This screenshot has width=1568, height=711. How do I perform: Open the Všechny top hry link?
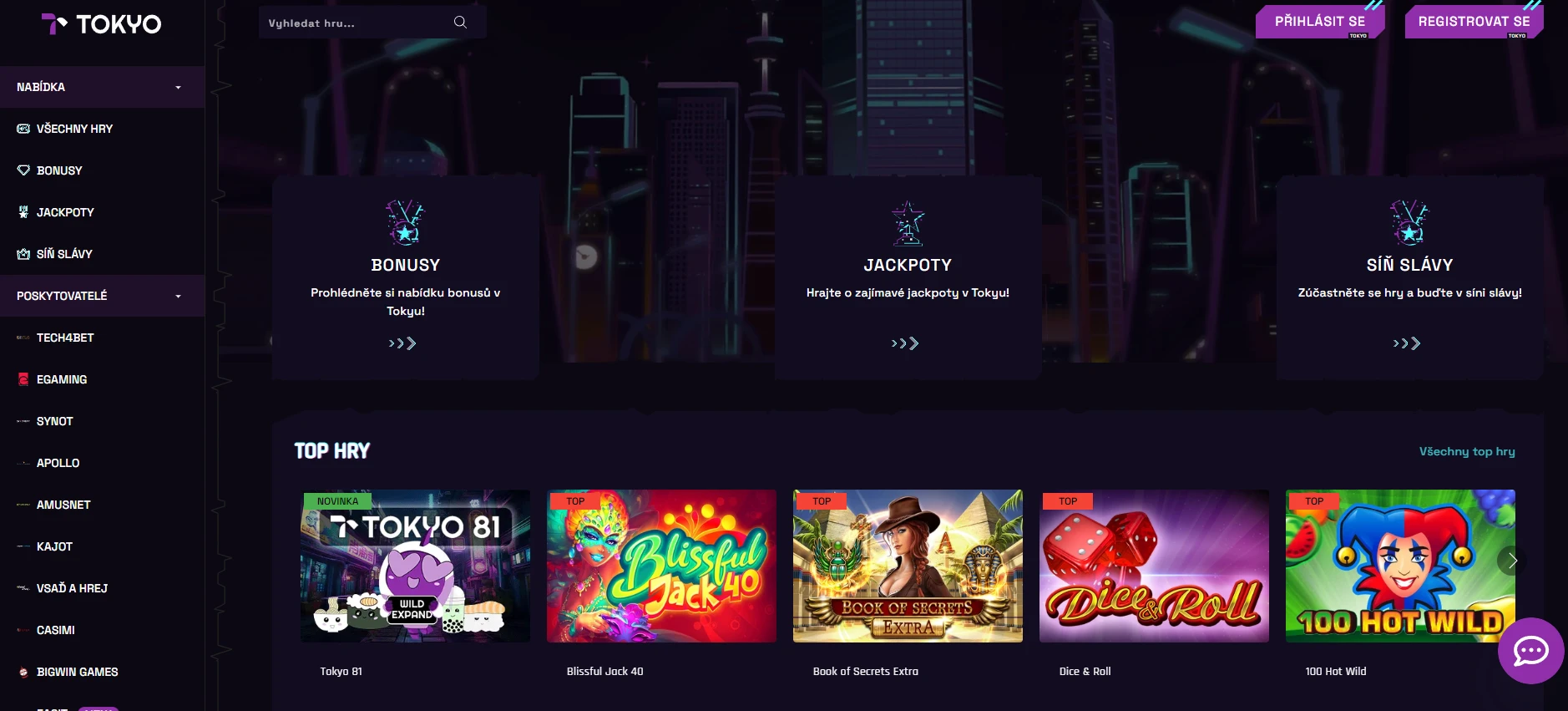click(x=1467, y=451)
